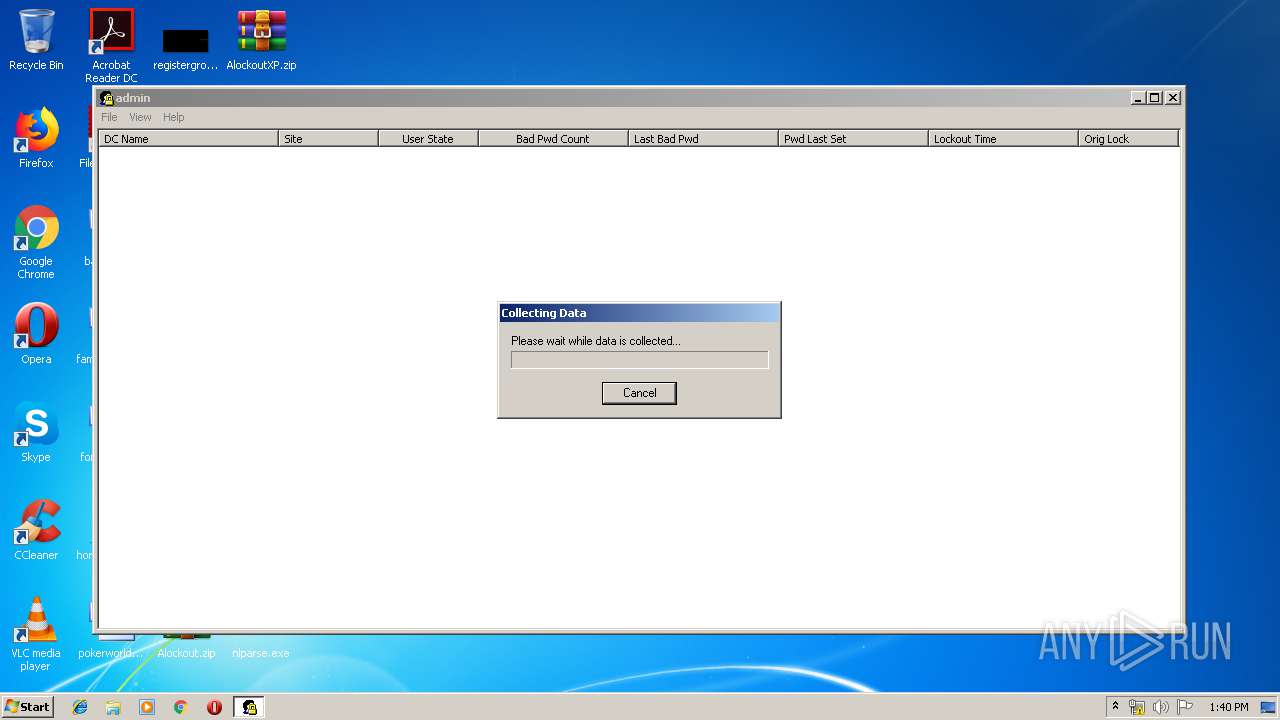Screen dimensions: 1280x720
Task: Open Opera from the taskbar
Action: (x=214, y=707)
